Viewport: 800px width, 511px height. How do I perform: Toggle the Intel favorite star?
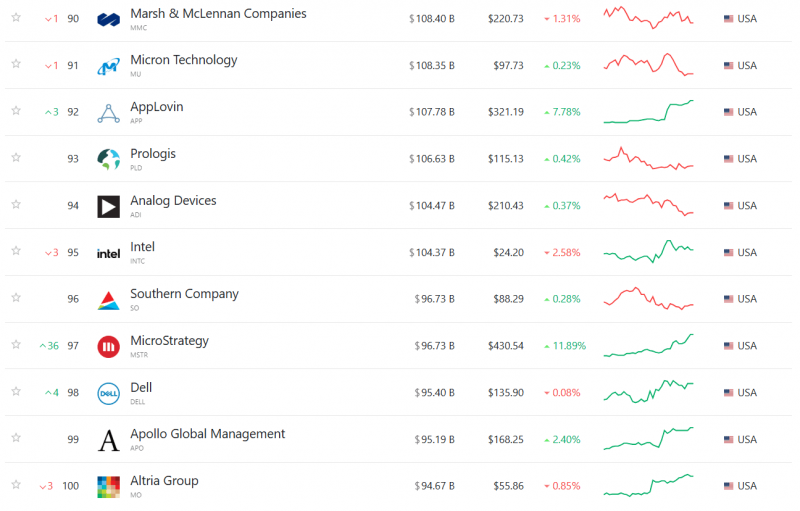pos(16,251)
